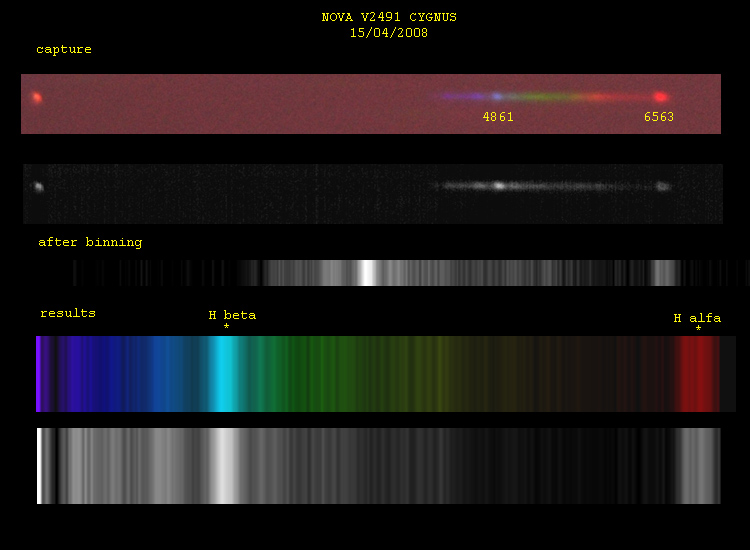Click the date '15/04/2008'
This screenshot has height=550, width=750.
(x=389, y=33)
